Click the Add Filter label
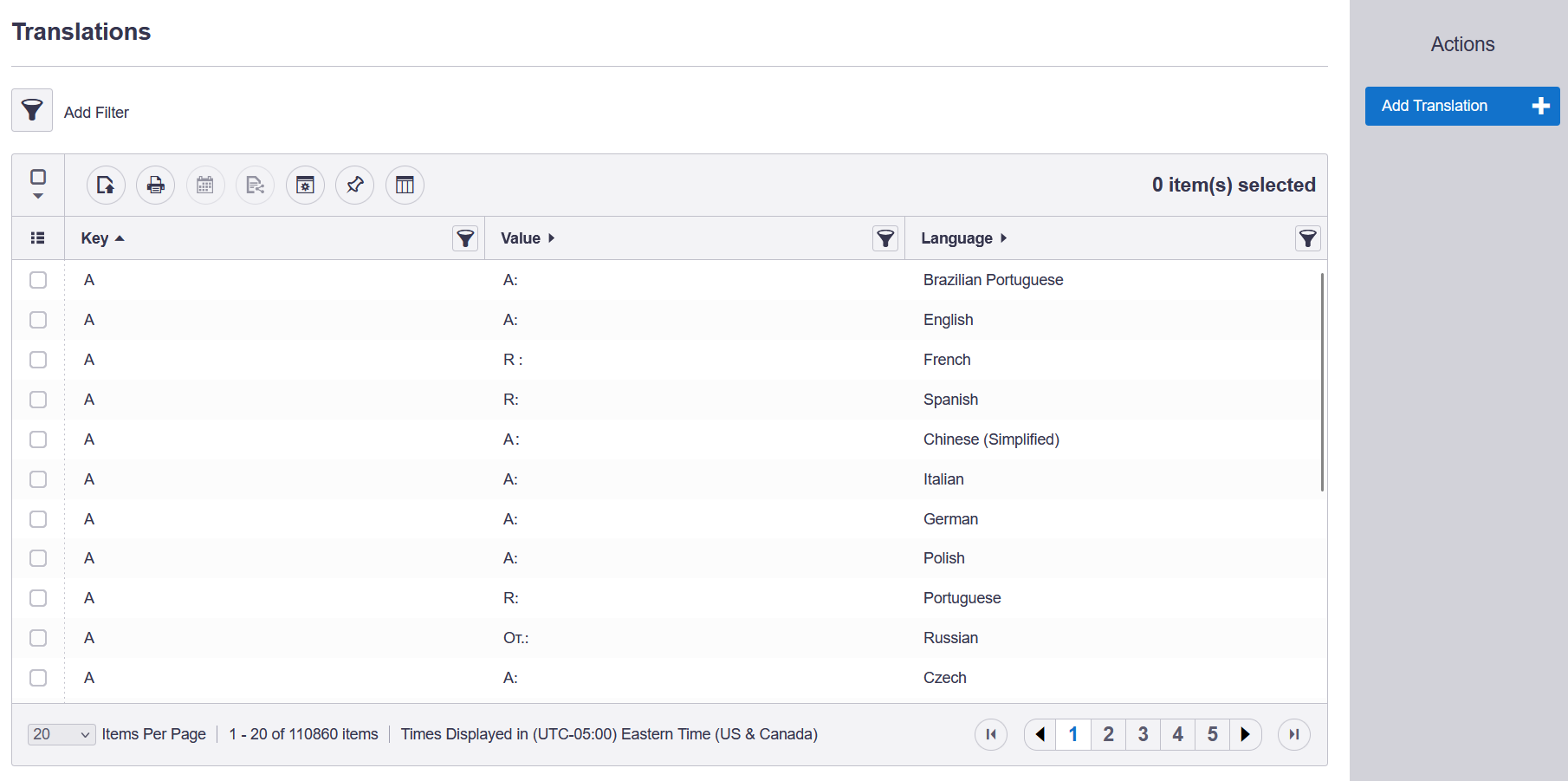The image size is (1568, 781). 96,113
